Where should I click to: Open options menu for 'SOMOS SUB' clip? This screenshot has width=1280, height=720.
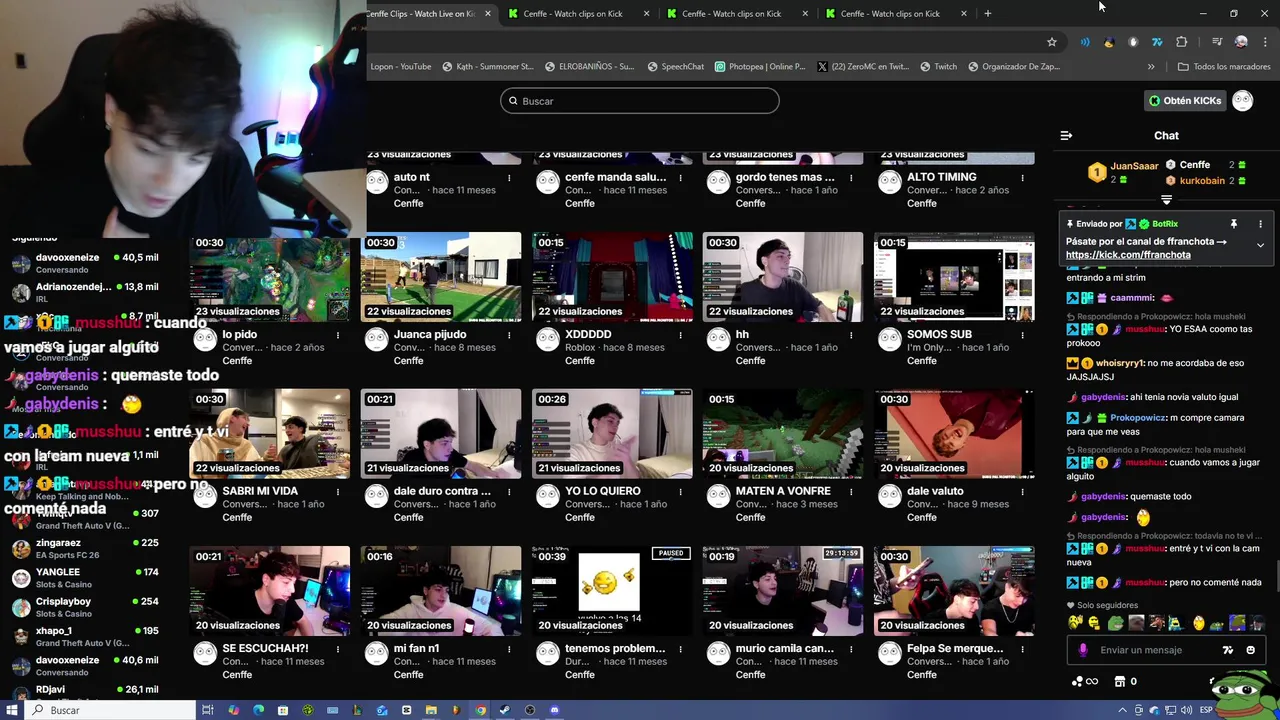[x=1022, y=335]
